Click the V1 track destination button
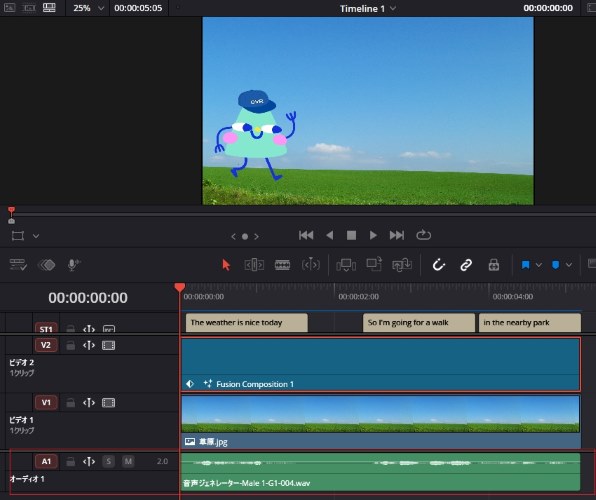596x500 pixels. point(46,402)
